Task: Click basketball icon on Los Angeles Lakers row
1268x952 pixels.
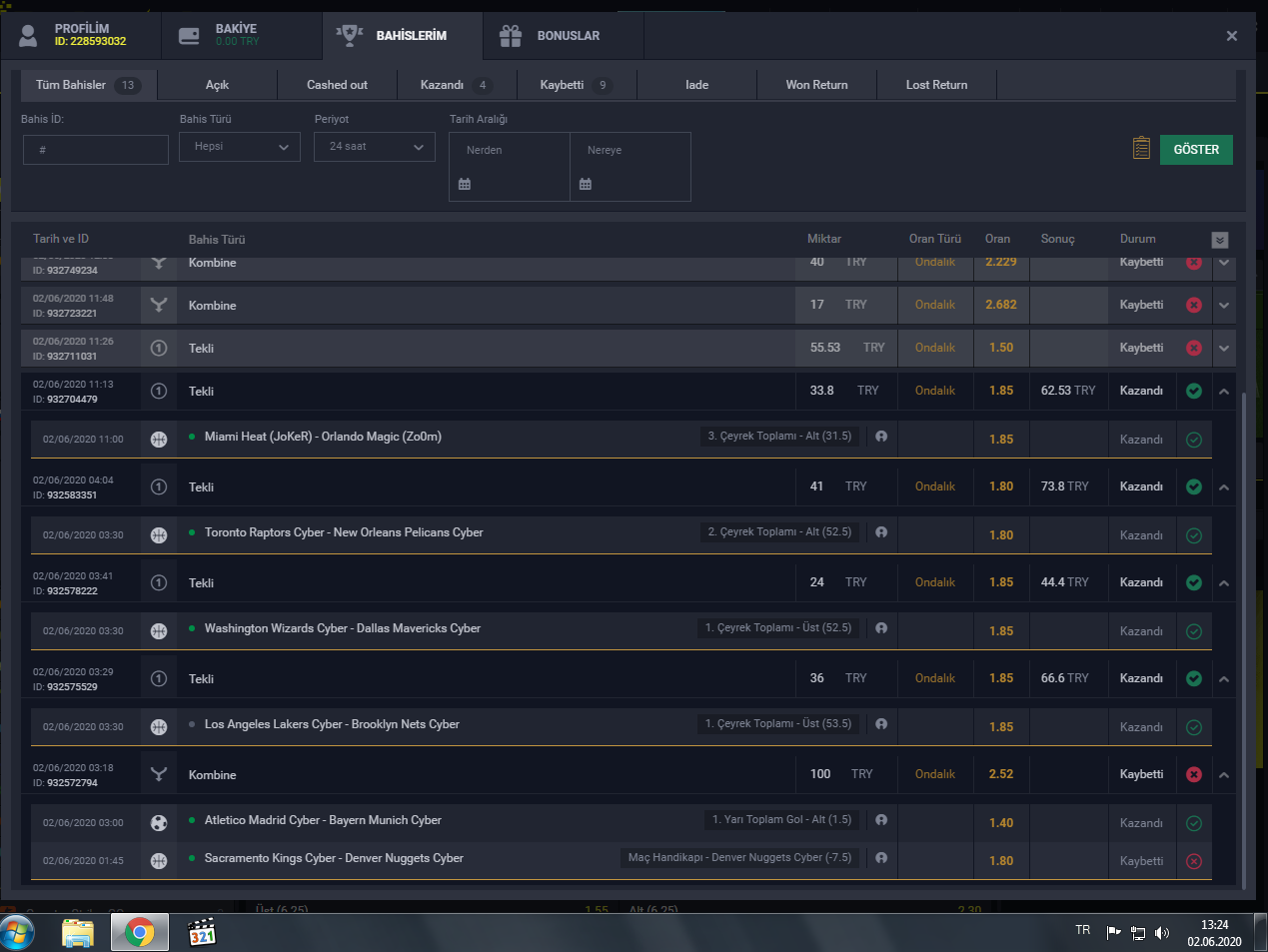Action: click(x=159, y=726)
